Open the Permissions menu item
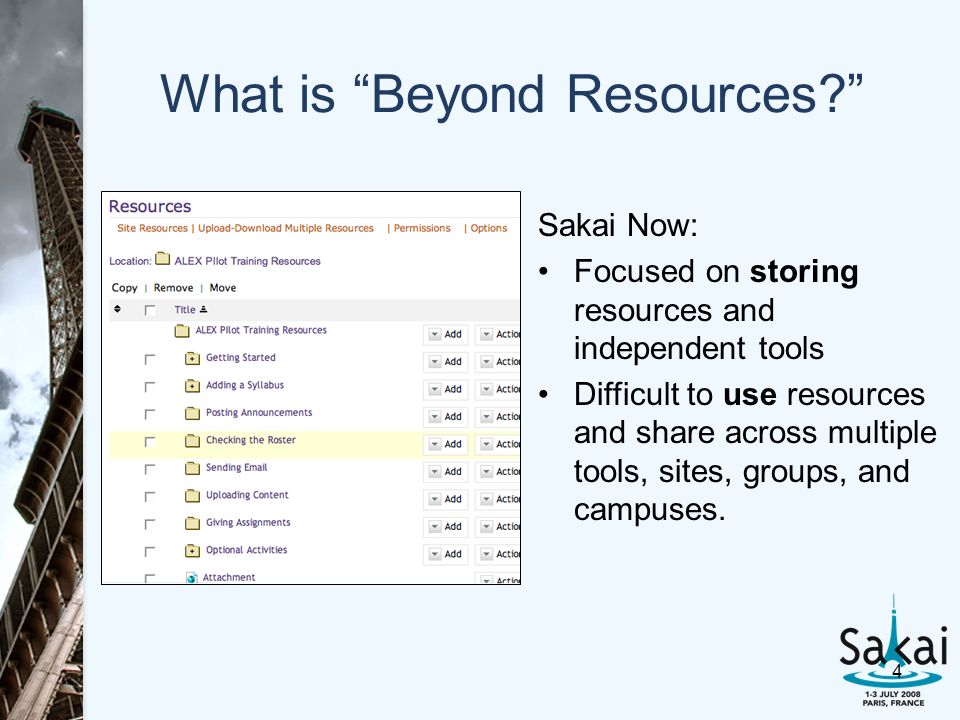 (422, 228)
